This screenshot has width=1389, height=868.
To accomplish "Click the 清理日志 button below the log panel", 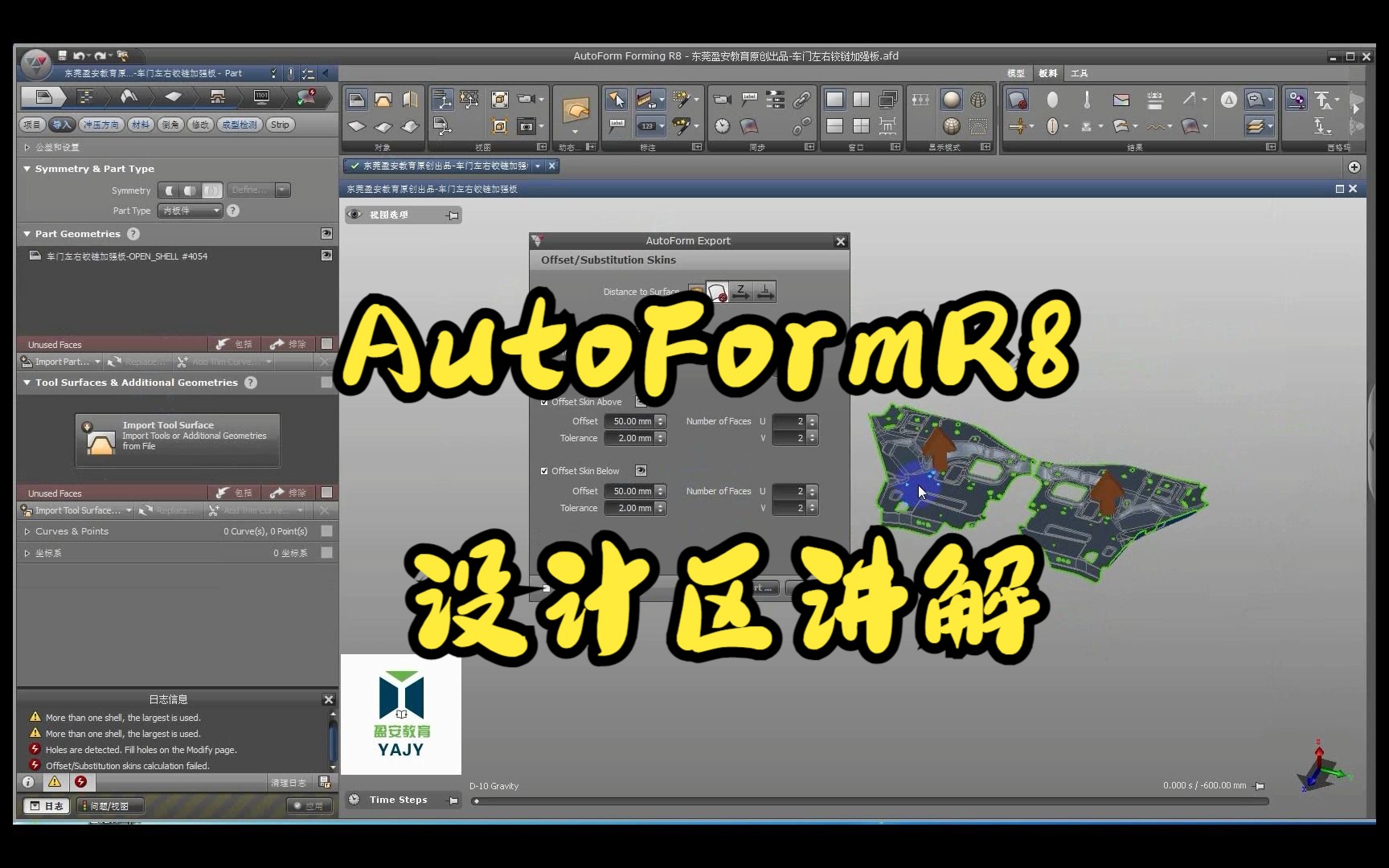I will click(289, 782).
